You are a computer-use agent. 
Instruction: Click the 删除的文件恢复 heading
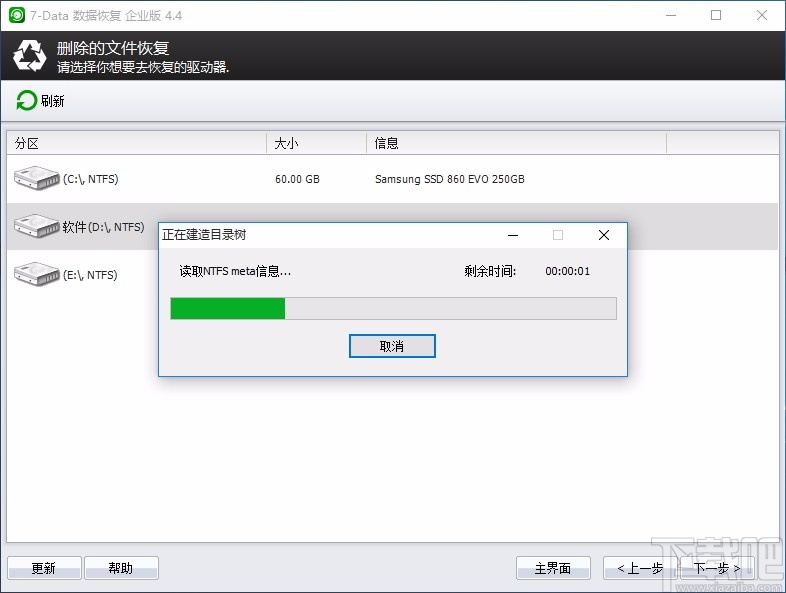point(113,48)
